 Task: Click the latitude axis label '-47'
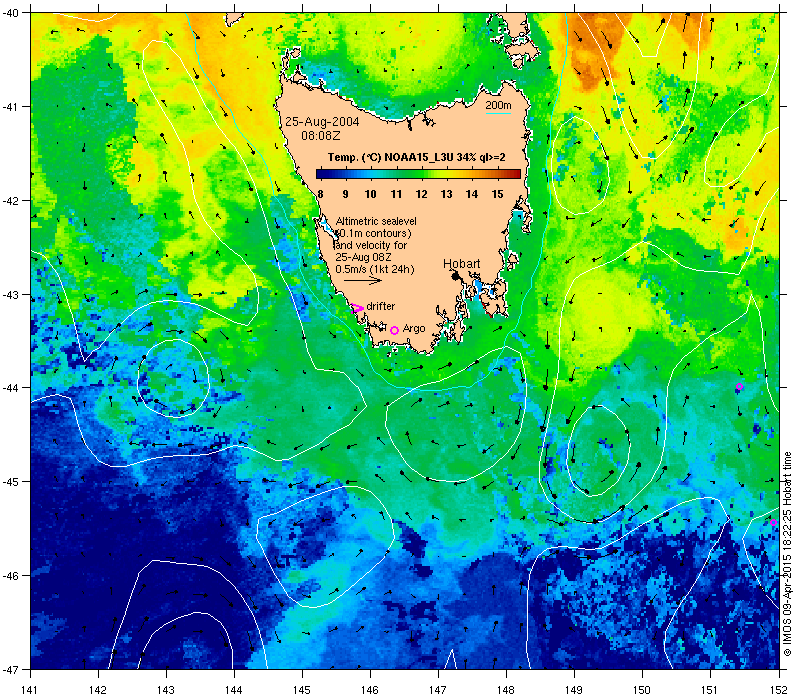pyautogui.click(x=10, y=669)
